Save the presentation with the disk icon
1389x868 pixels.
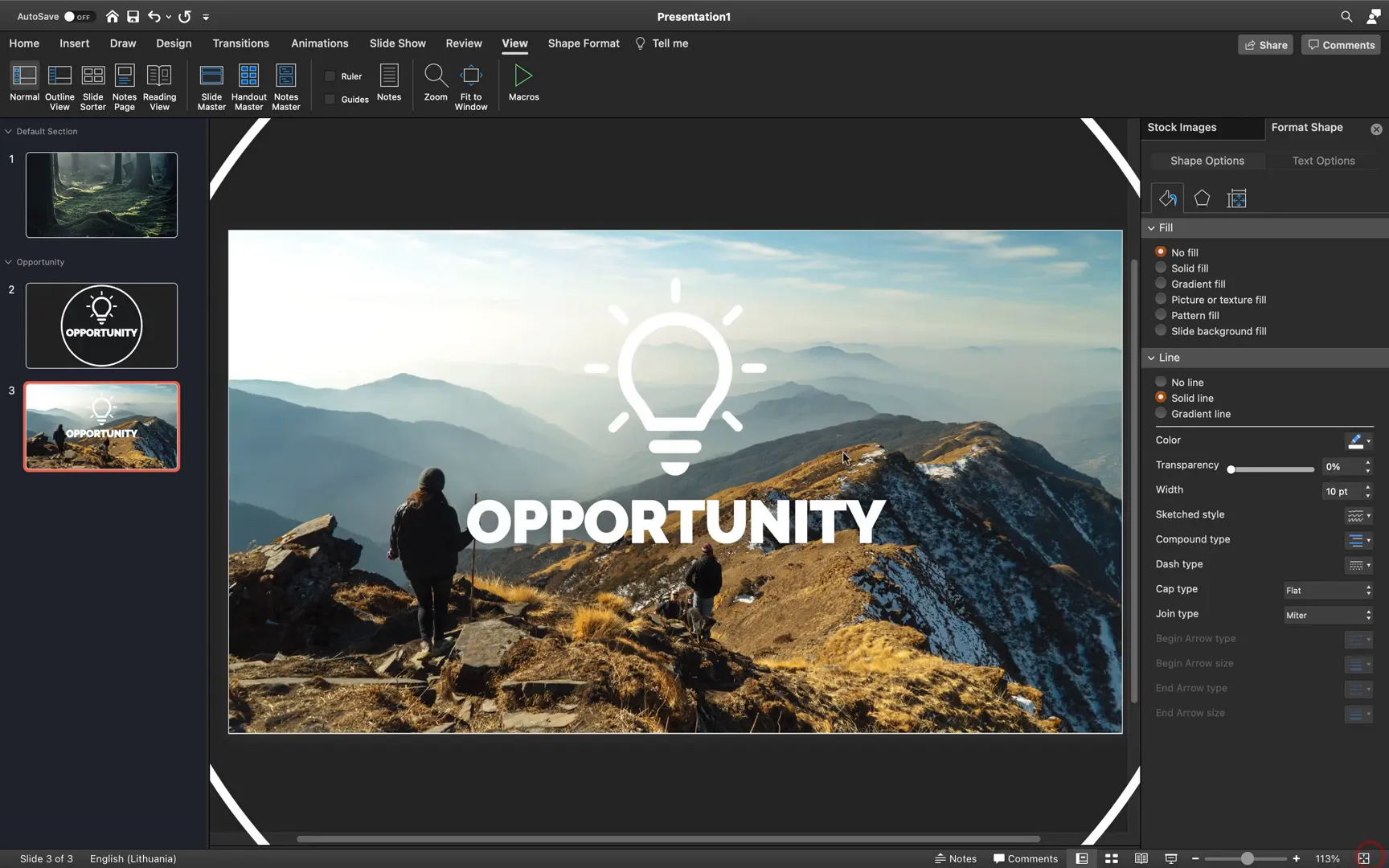(133, 16)
